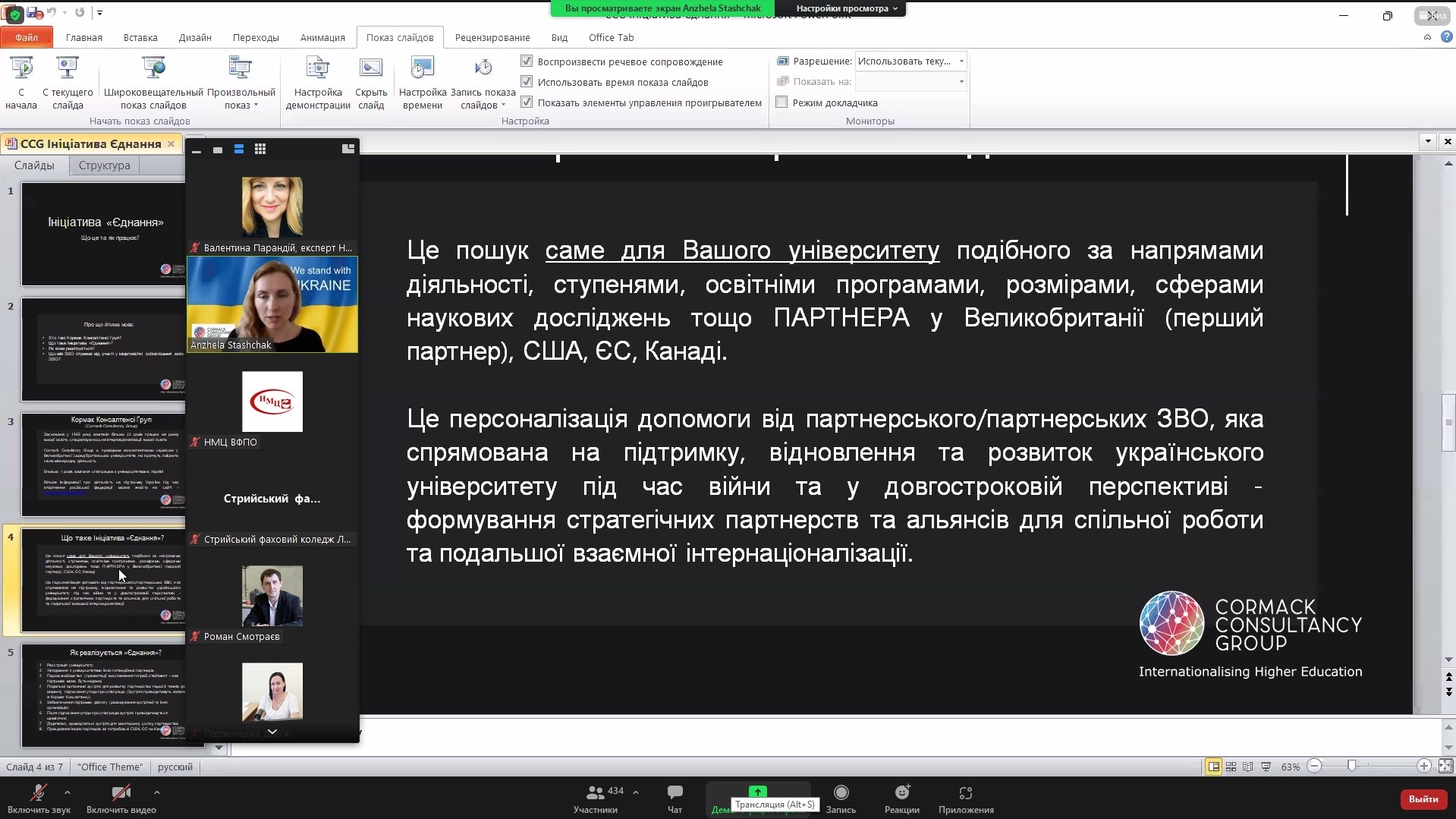Click the 'Запись' record icon in Zoom

coord(841,793)
